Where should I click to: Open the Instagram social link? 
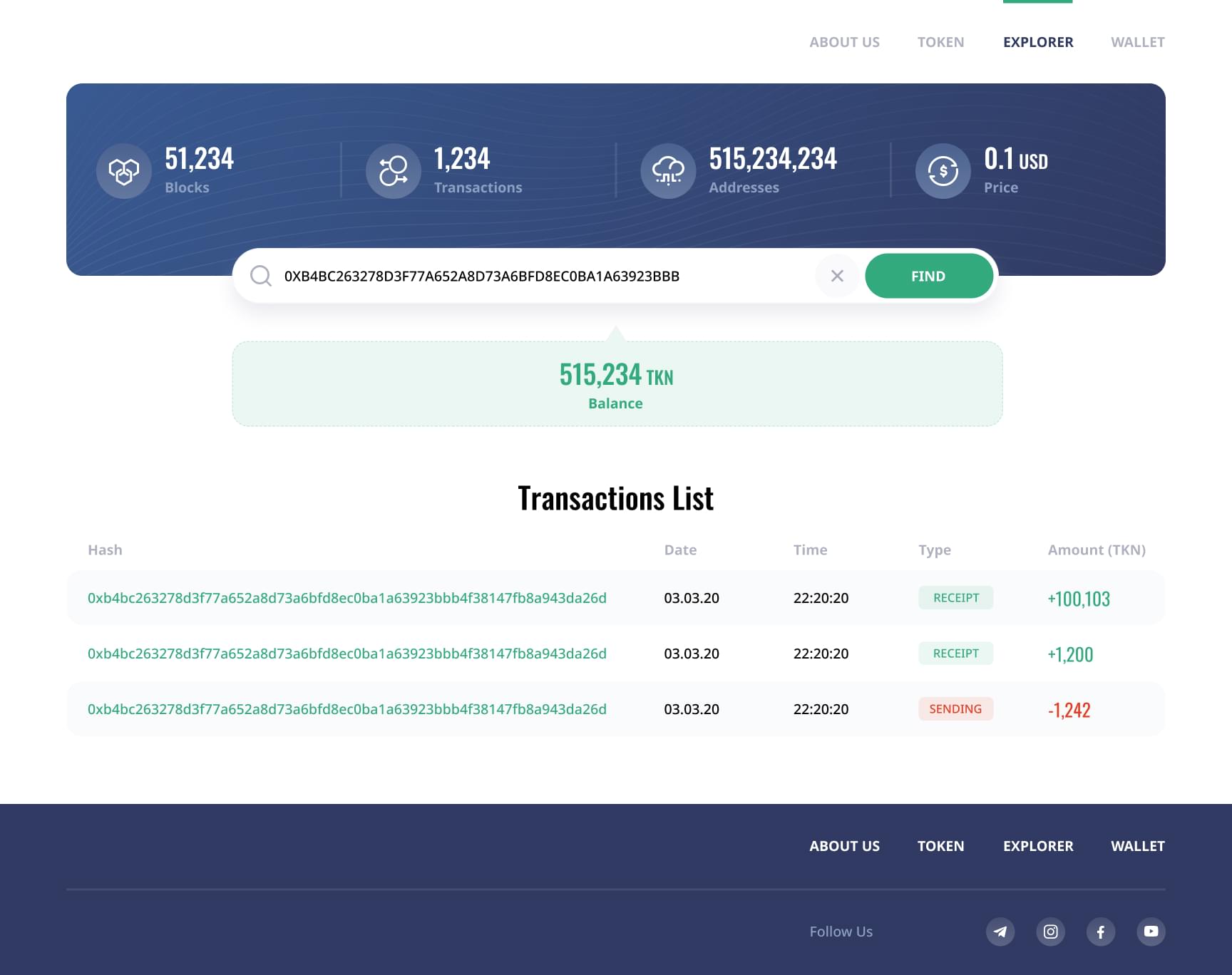[x=1050, y=932]
